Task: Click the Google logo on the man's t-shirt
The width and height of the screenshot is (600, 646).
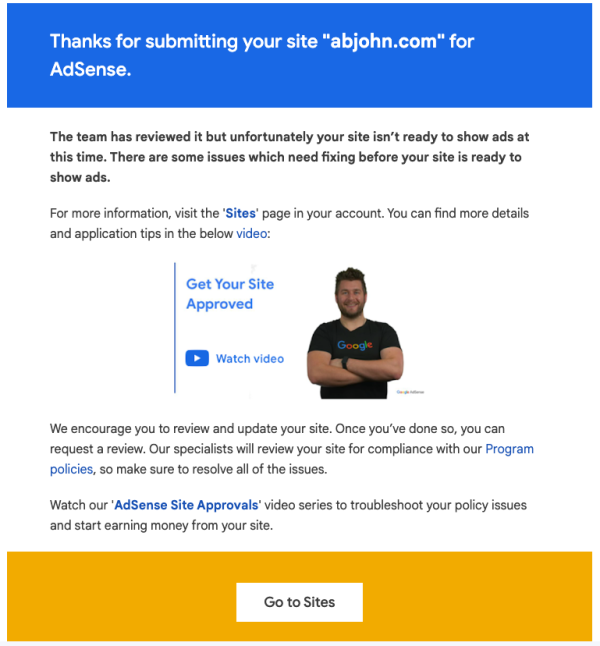Action: point(355,346)
